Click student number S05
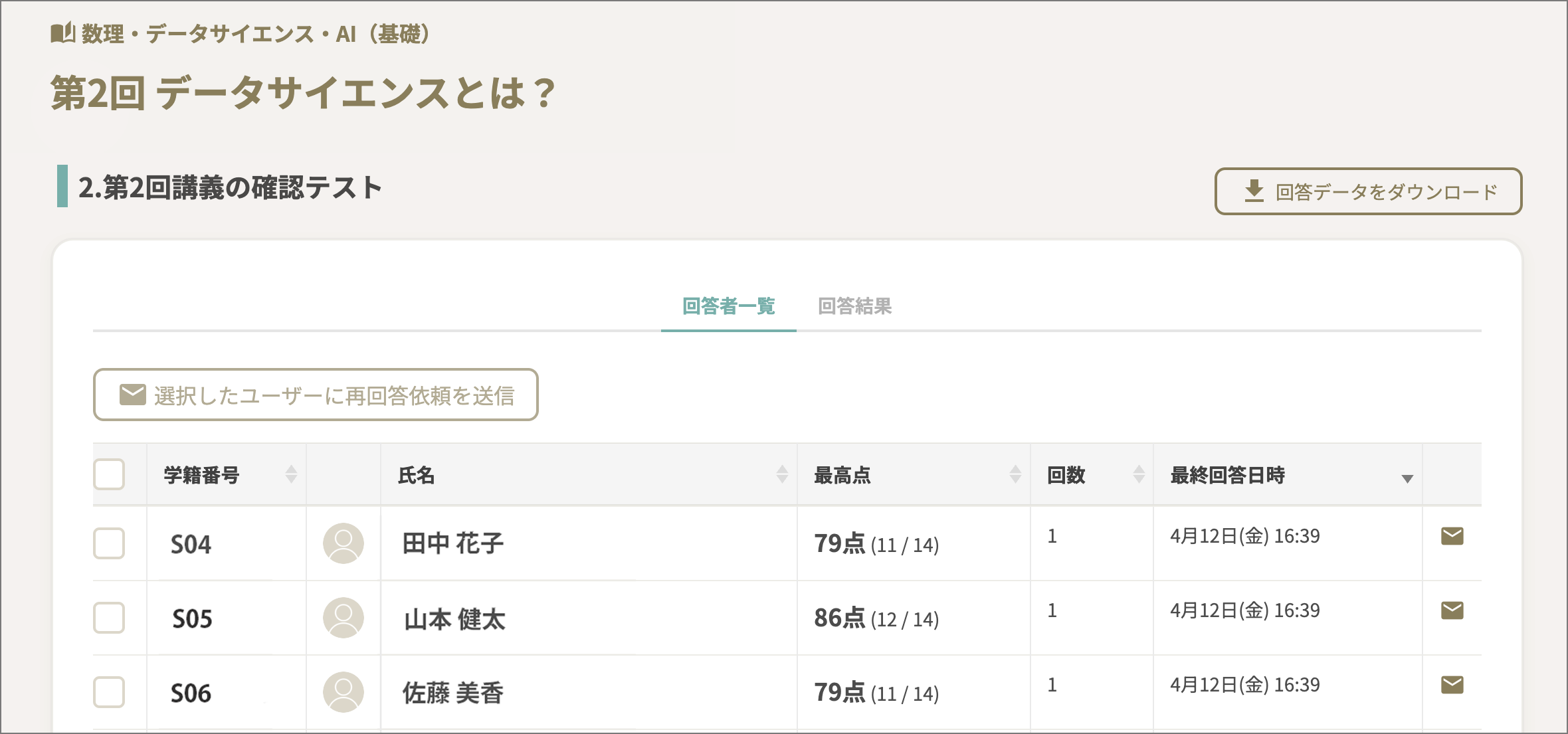This screenshot has height=734, width=1568. [x=193, y=619]
